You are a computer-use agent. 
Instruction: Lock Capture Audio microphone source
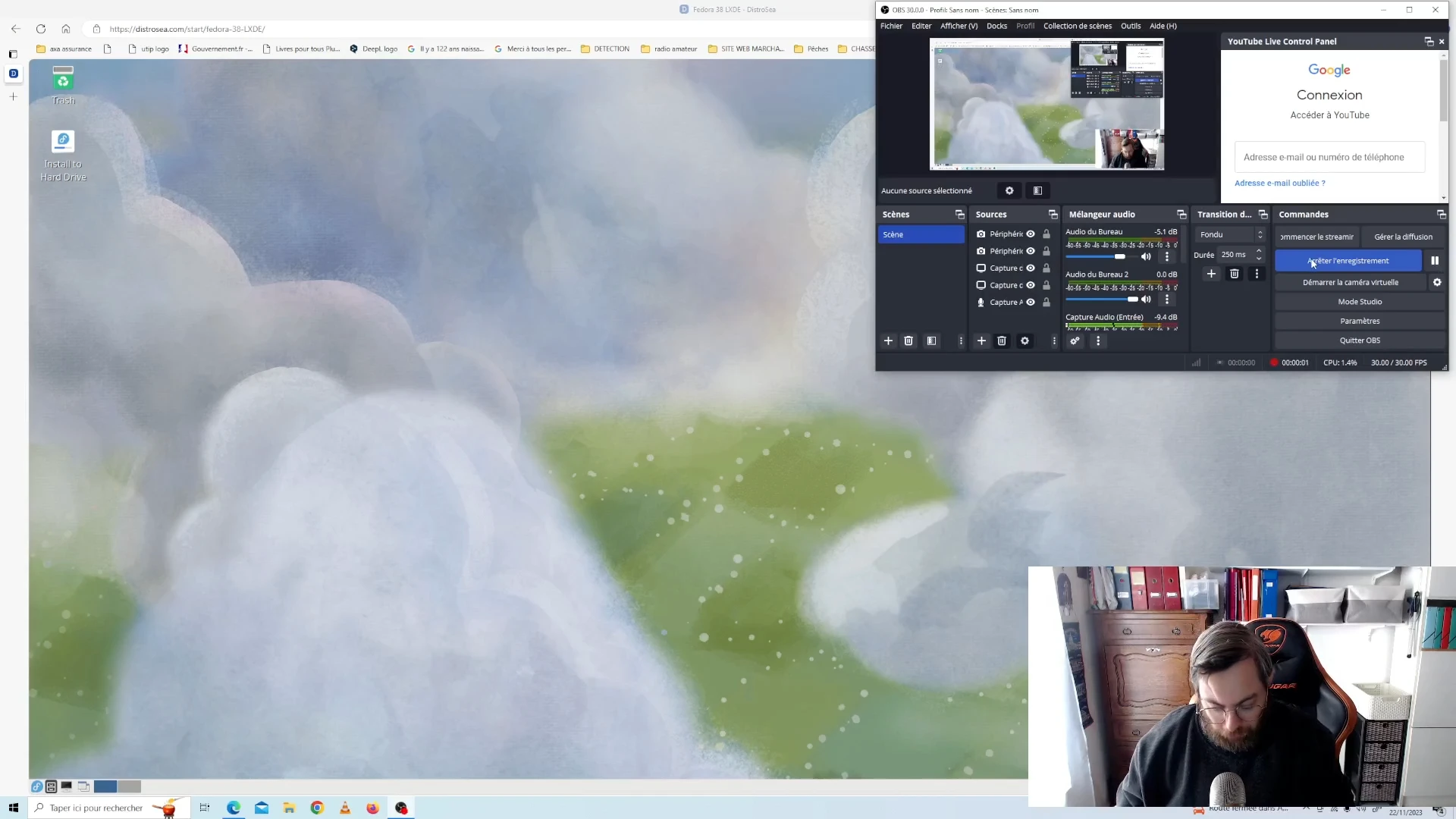click(1046, 303)
